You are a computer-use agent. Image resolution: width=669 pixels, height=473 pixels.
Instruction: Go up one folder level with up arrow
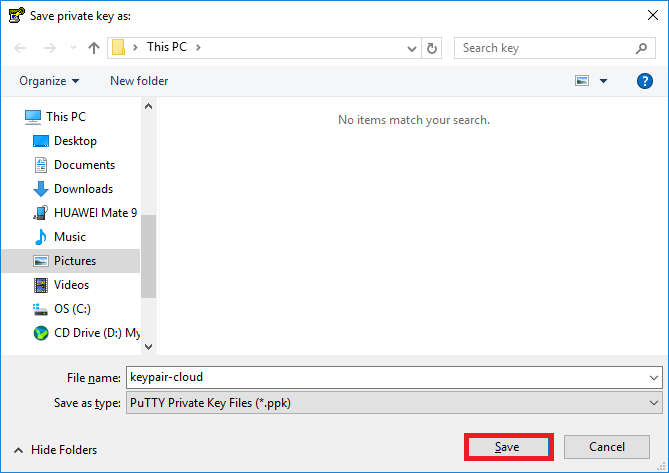[94, 48]
